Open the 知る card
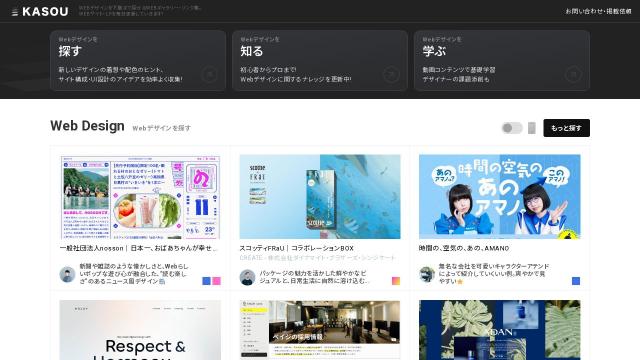640x360 pixels. [320, 60]
